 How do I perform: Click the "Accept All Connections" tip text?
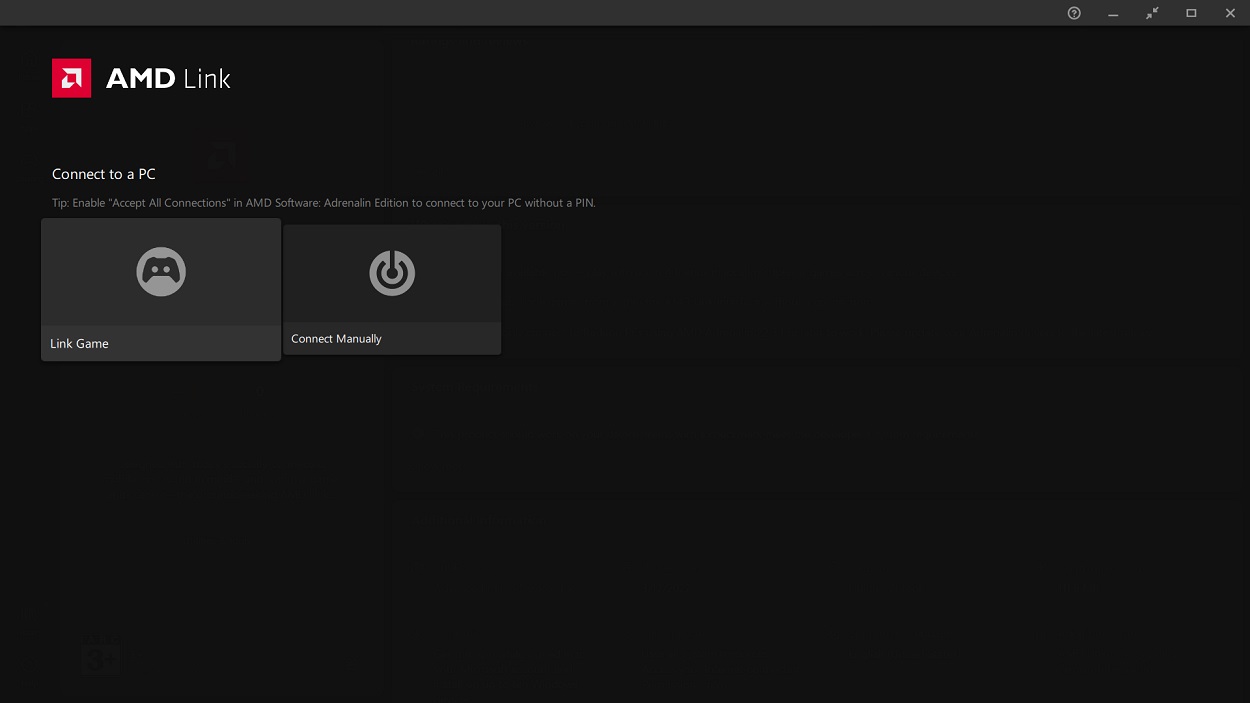324,203
